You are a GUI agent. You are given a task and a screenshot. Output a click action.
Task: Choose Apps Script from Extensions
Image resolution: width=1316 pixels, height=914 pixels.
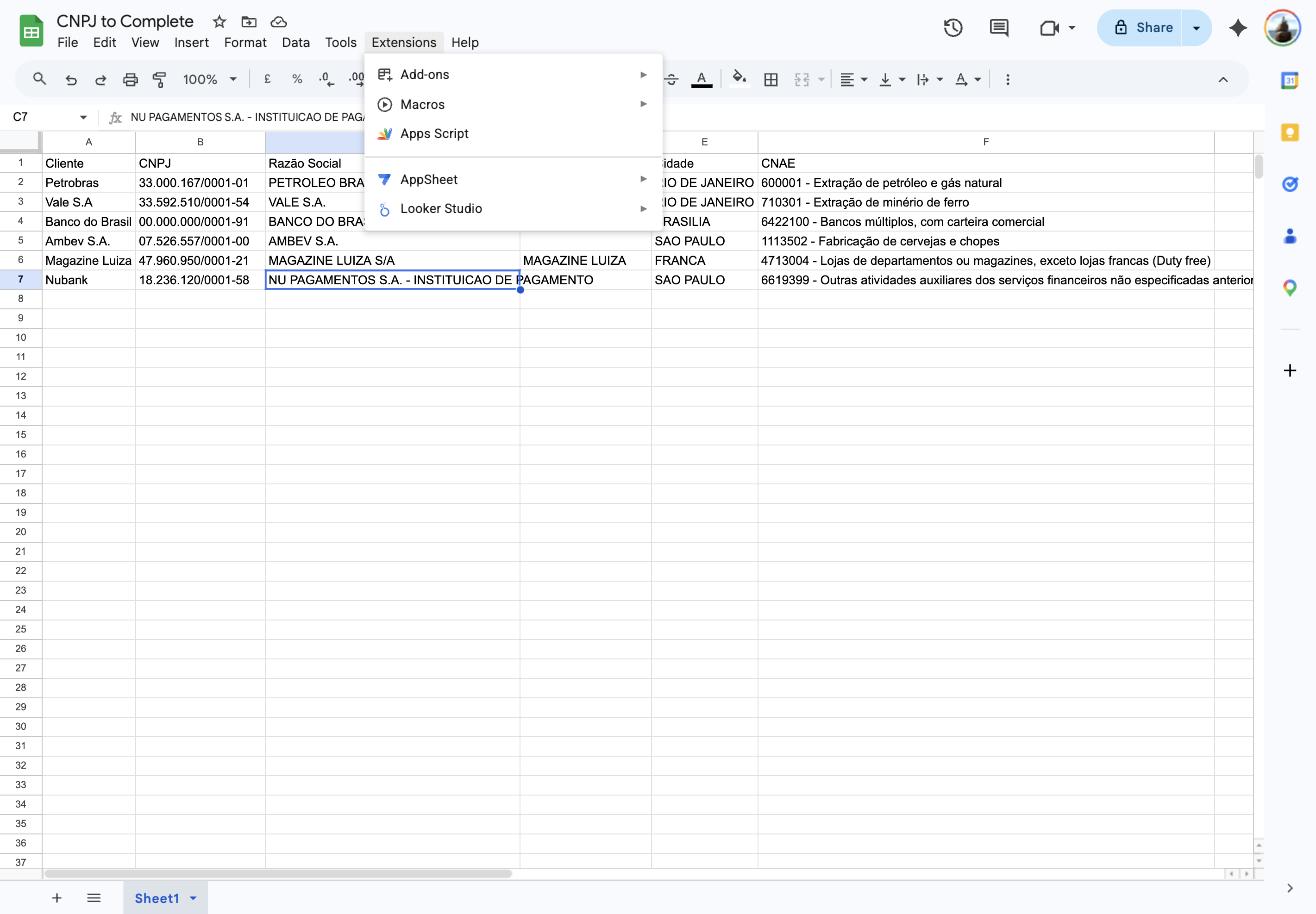(x=513, y=133)
